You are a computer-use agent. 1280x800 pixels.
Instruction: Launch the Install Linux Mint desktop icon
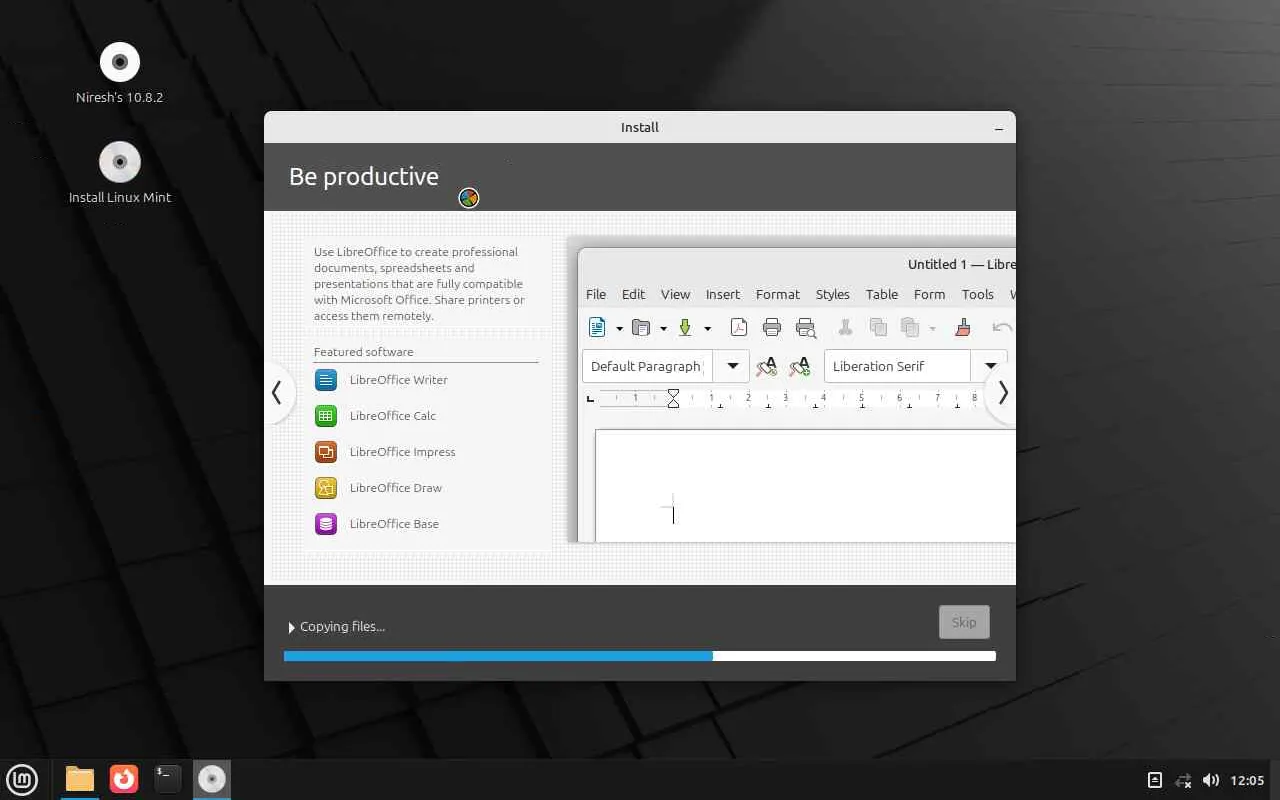point(120,162)
